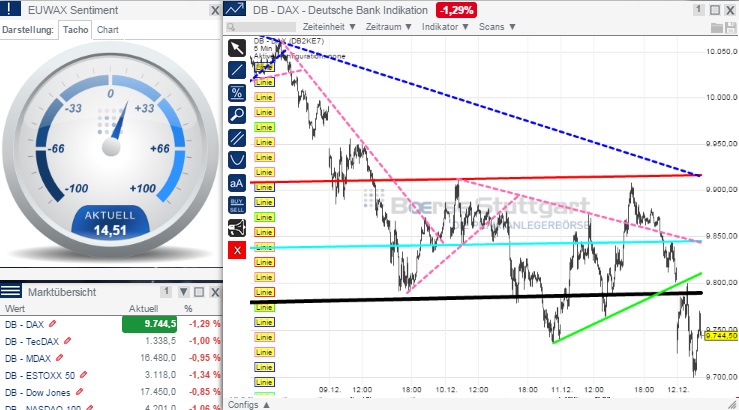739x410 pixels.
Task: Open the Indikator dropdown
Action: click(x=445, y=27)
